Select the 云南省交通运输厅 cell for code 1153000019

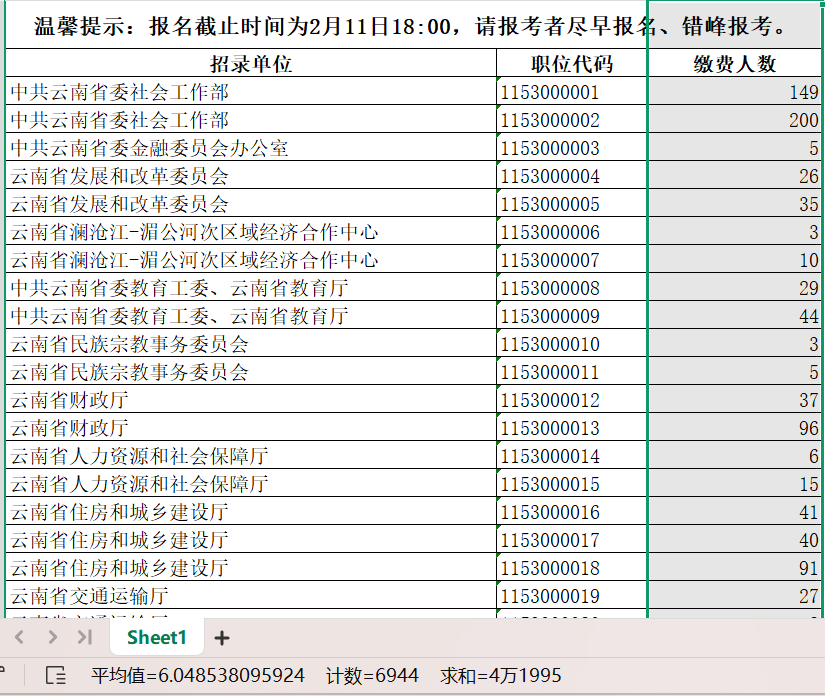(251, 597)
